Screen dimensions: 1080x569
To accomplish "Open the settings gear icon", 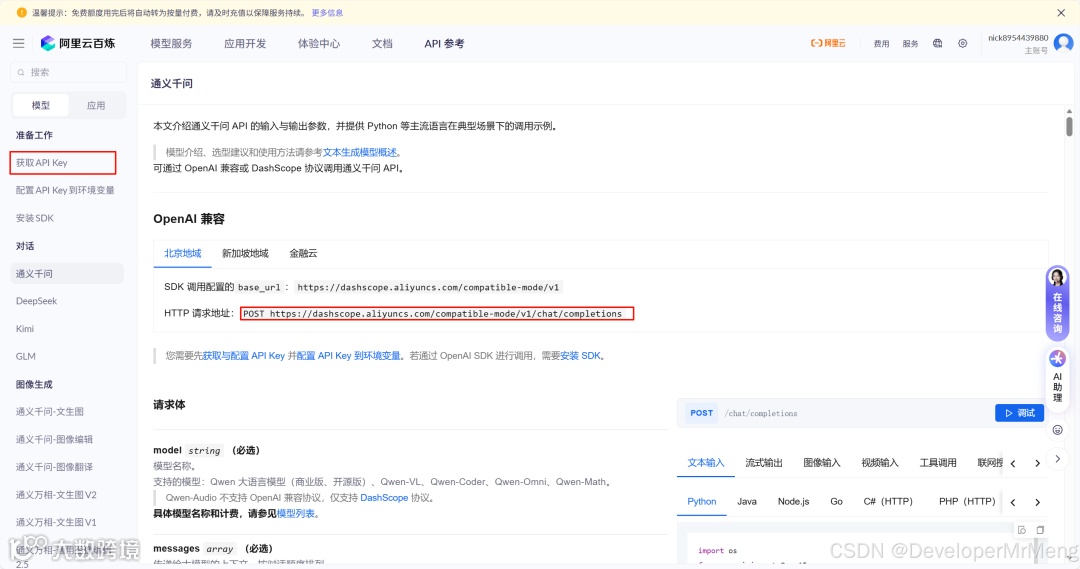I will [x=962, y=43].
